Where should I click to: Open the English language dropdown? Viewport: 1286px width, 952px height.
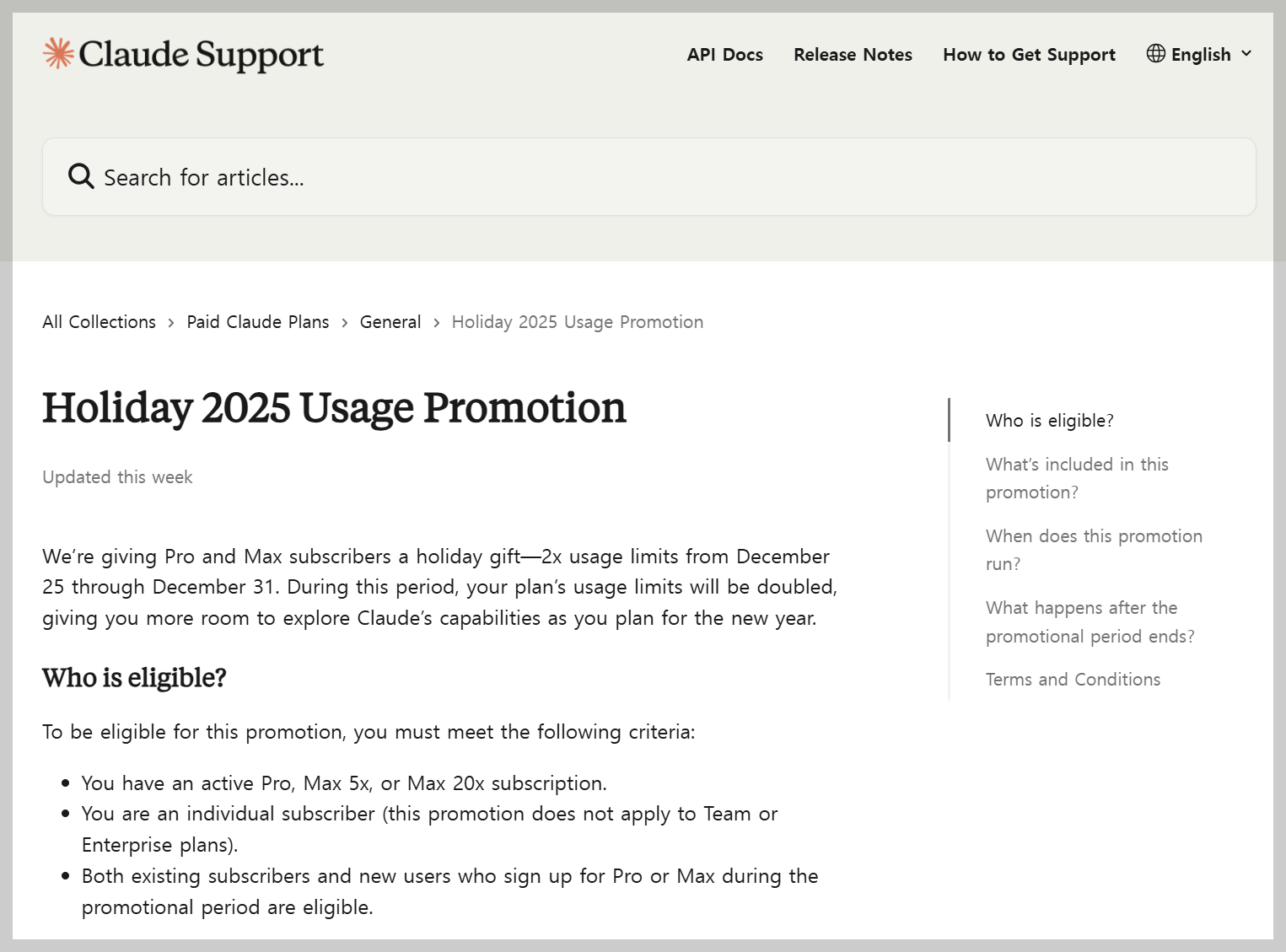1199,54
